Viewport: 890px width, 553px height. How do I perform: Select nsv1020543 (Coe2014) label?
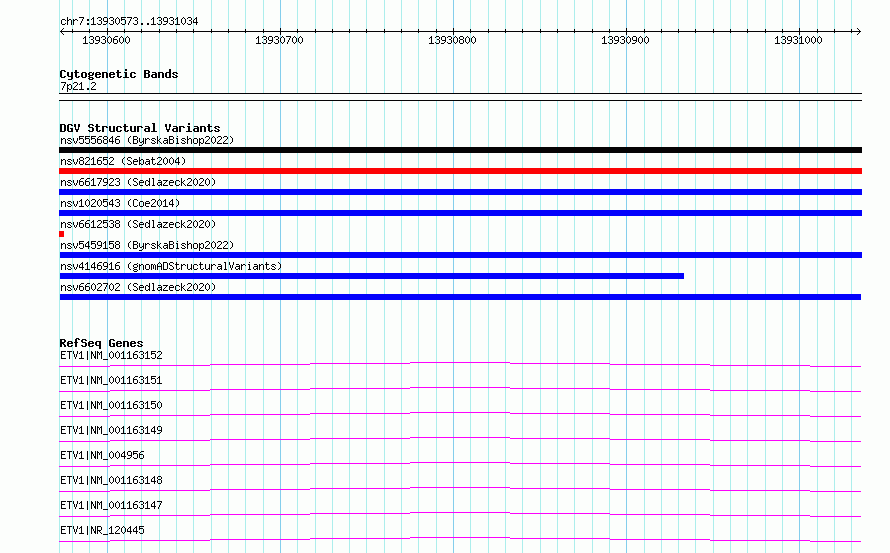click(120, 203)
